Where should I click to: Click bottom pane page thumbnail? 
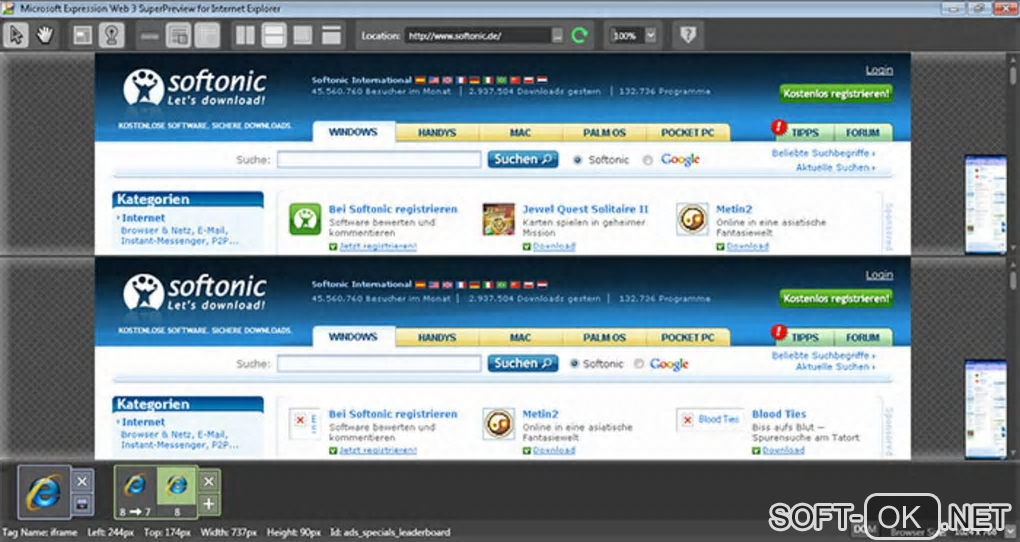tap(986, 409)
